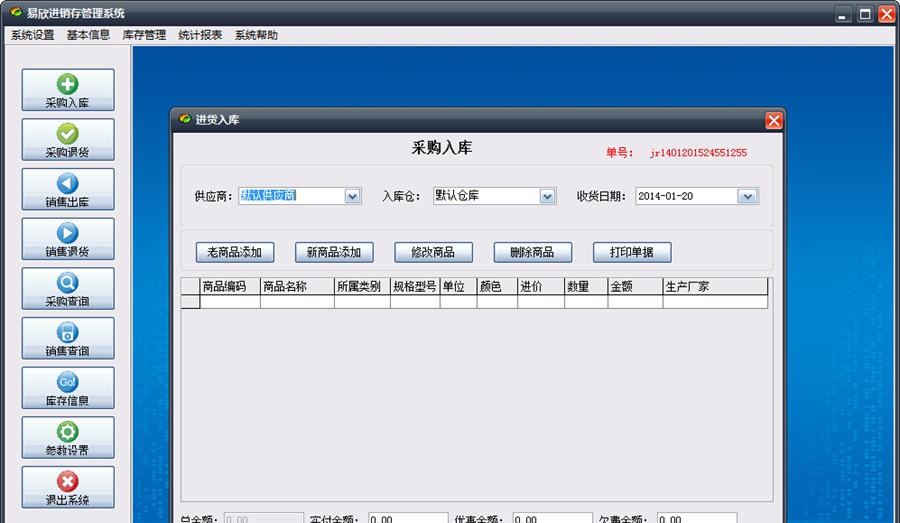Click 退出系统 red X button

68,487
